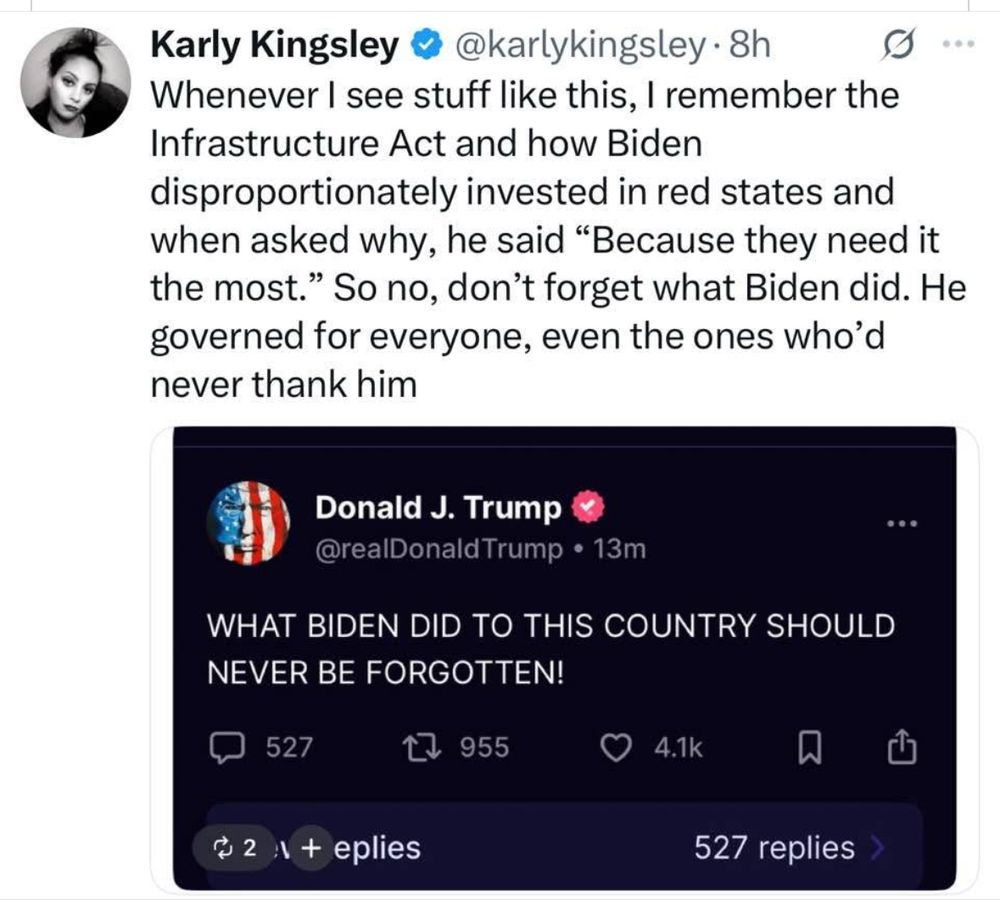Viewport: 1000px width, 904px height.
Task: Toggle the bookmark icon on quoted post
Action: [x=810, y=748]
